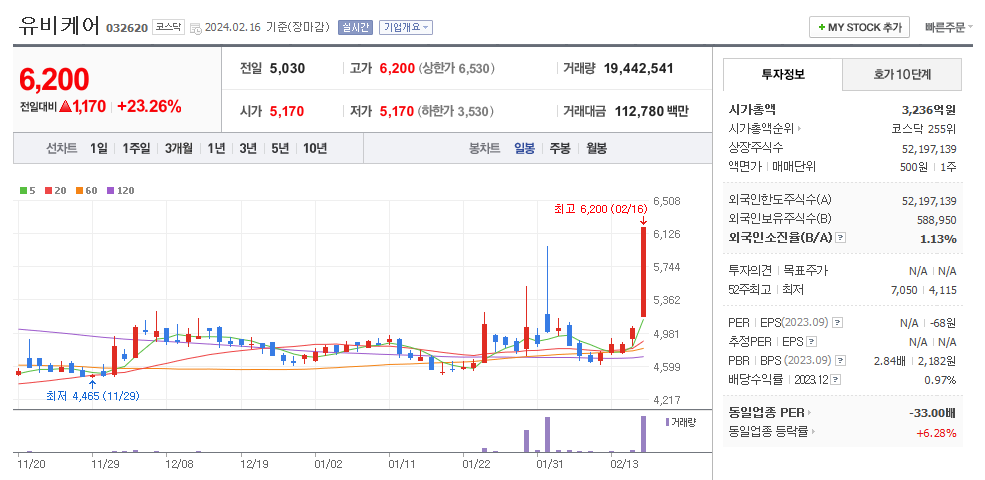Select the 5년 line chart period

coord(280,149)
